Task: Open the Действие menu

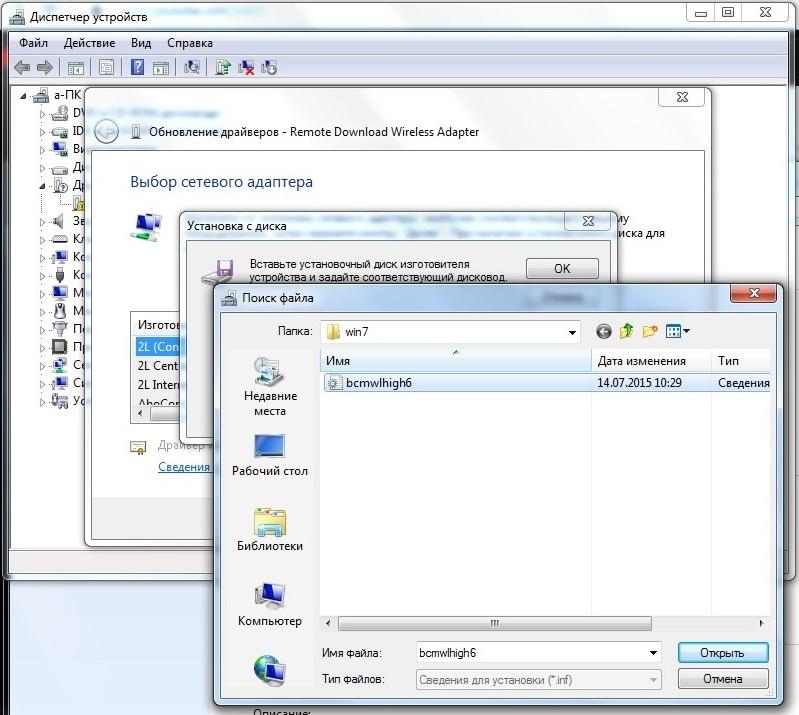Action: 89,43
